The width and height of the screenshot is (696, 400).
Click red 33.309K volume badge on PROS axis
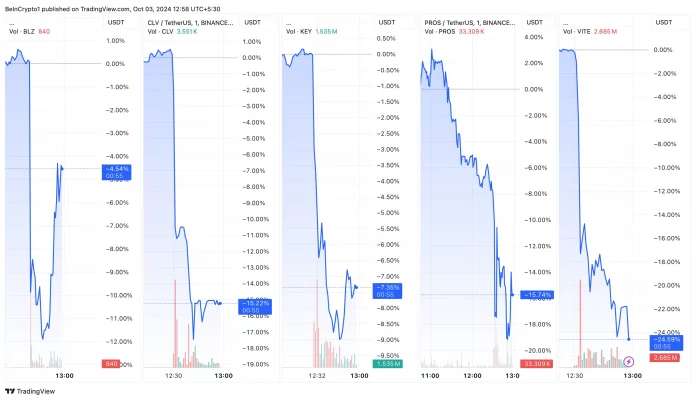538,364
